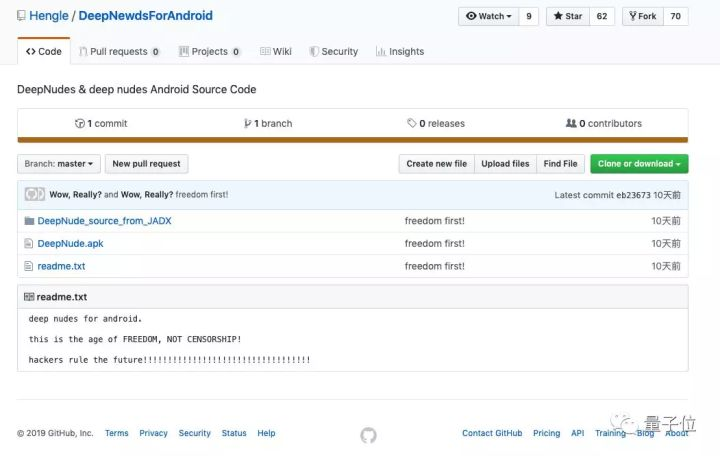Star the repository
Screen dimensions: 720x456
(x=568, y=16)
